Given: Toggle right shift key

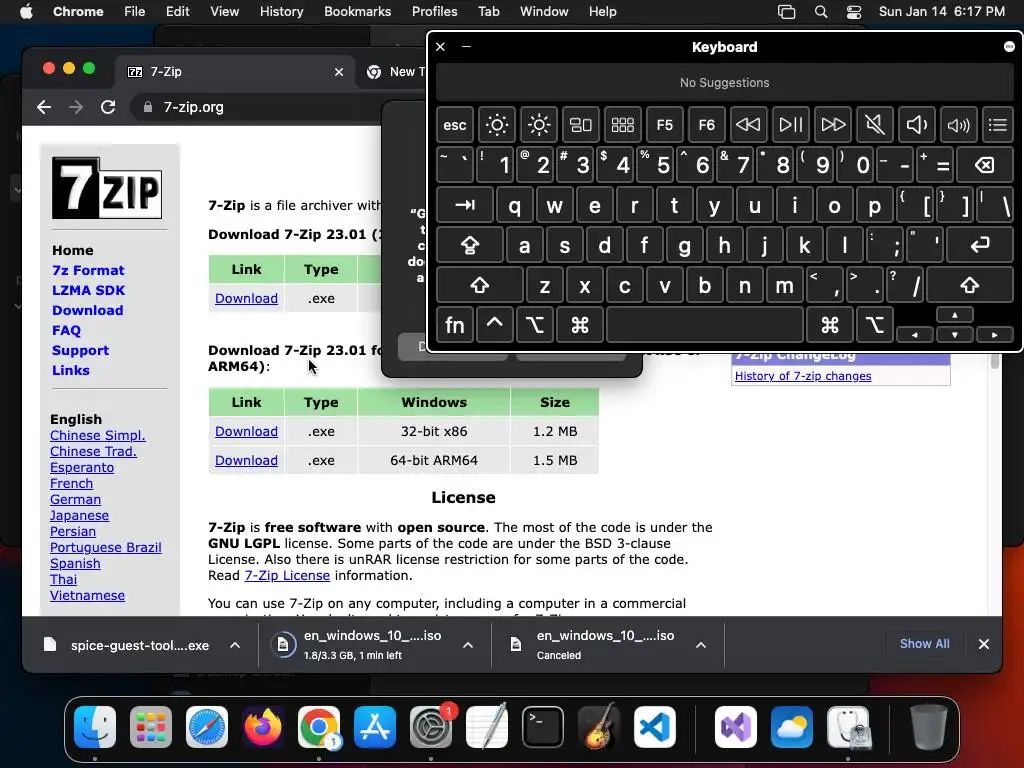Looking at the screenshot, I should tap(970, 285).
